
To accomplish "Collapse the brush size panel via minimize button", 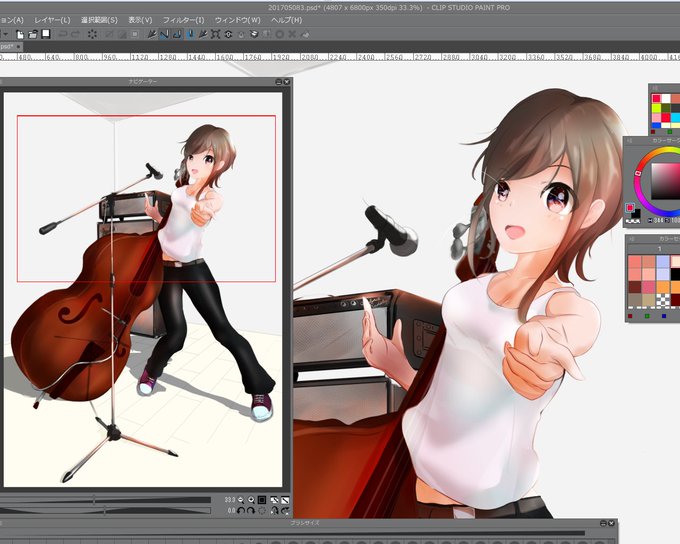I will [604, 524].
